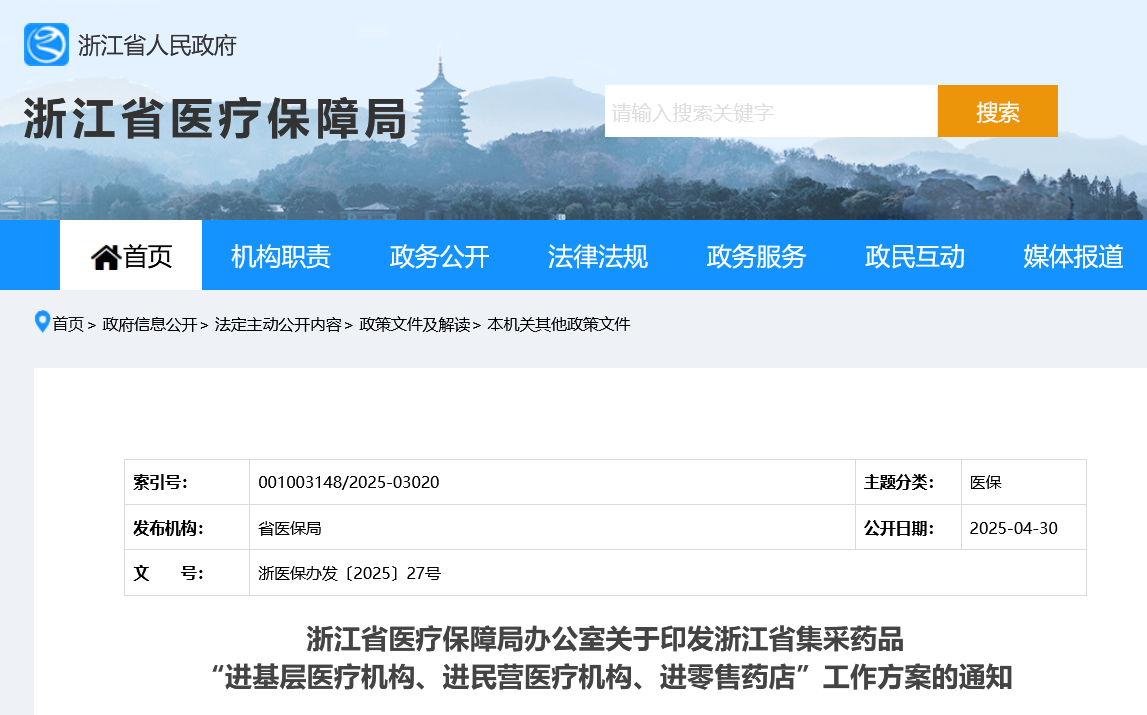Click the Zhejiang government logo icon
The height and width of the screenshot is (715, 1147).
pos(46,45)
